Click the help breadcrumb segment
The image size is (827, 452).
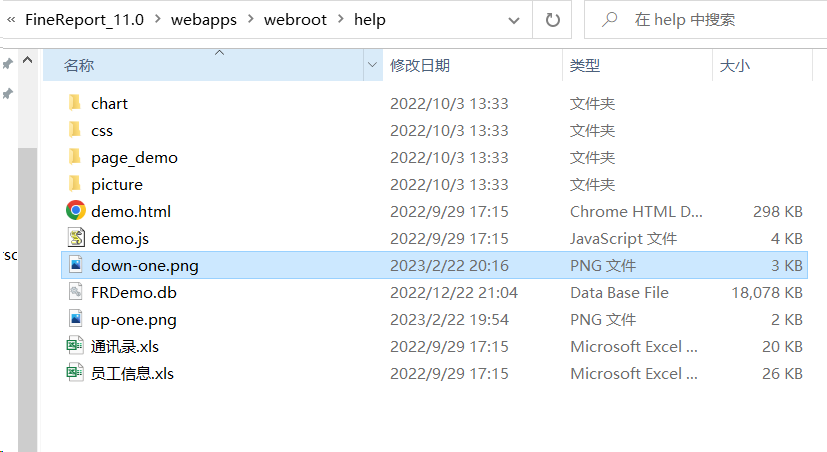370,20
